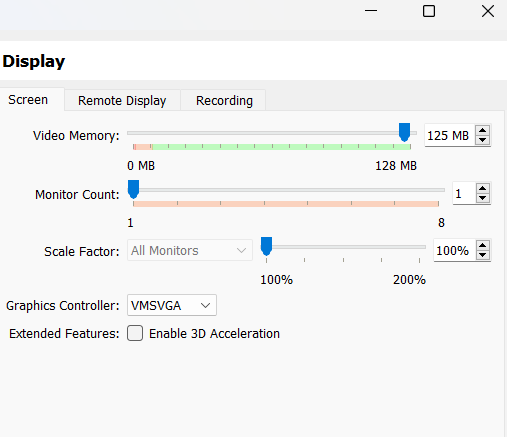Click the 125 MB video memory field
Viewport: 507px width, 437px height.
[x=450, y=135]
